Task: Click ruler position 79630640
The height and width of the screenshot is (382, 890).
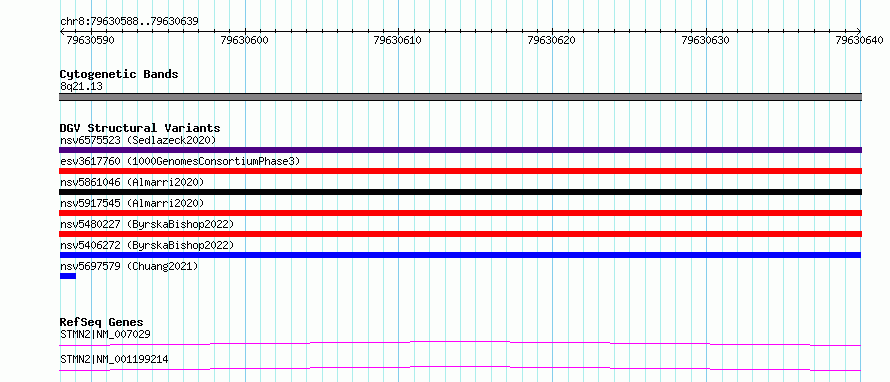Action: (859, 40)
